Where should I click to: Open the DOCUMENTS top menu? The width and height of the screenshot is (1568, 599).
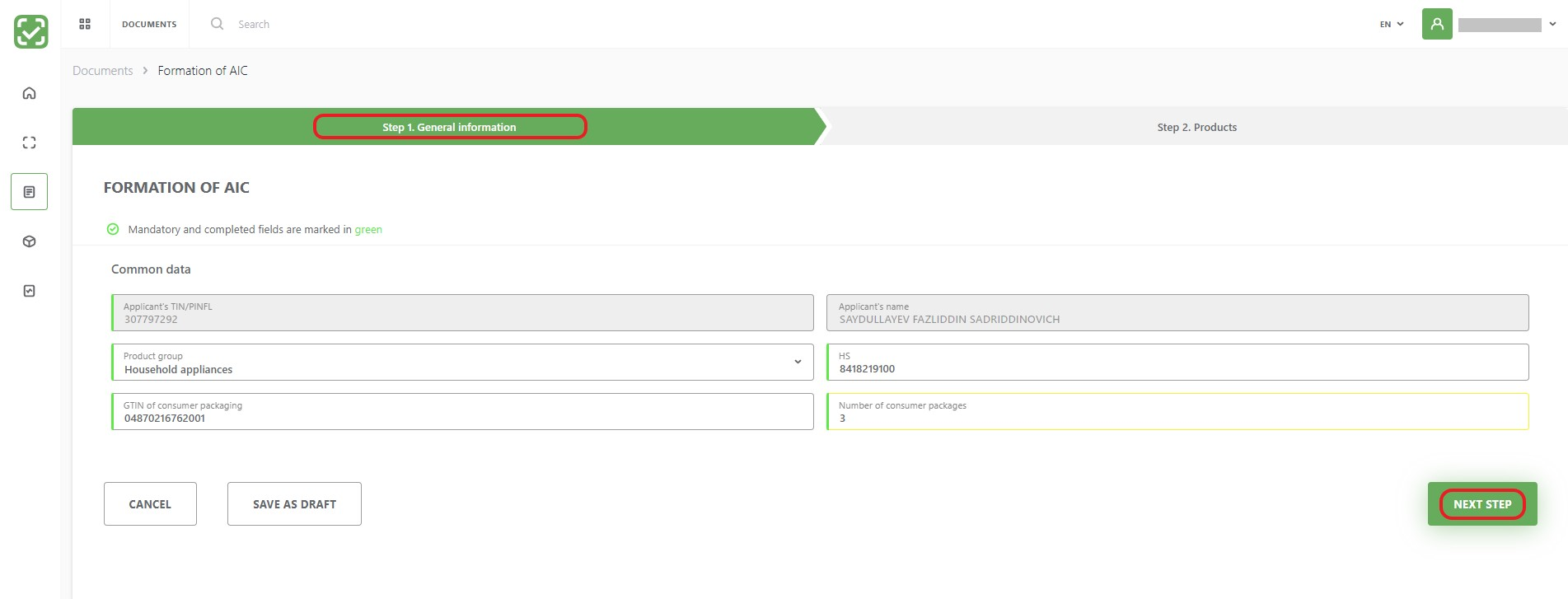(149, 24)
